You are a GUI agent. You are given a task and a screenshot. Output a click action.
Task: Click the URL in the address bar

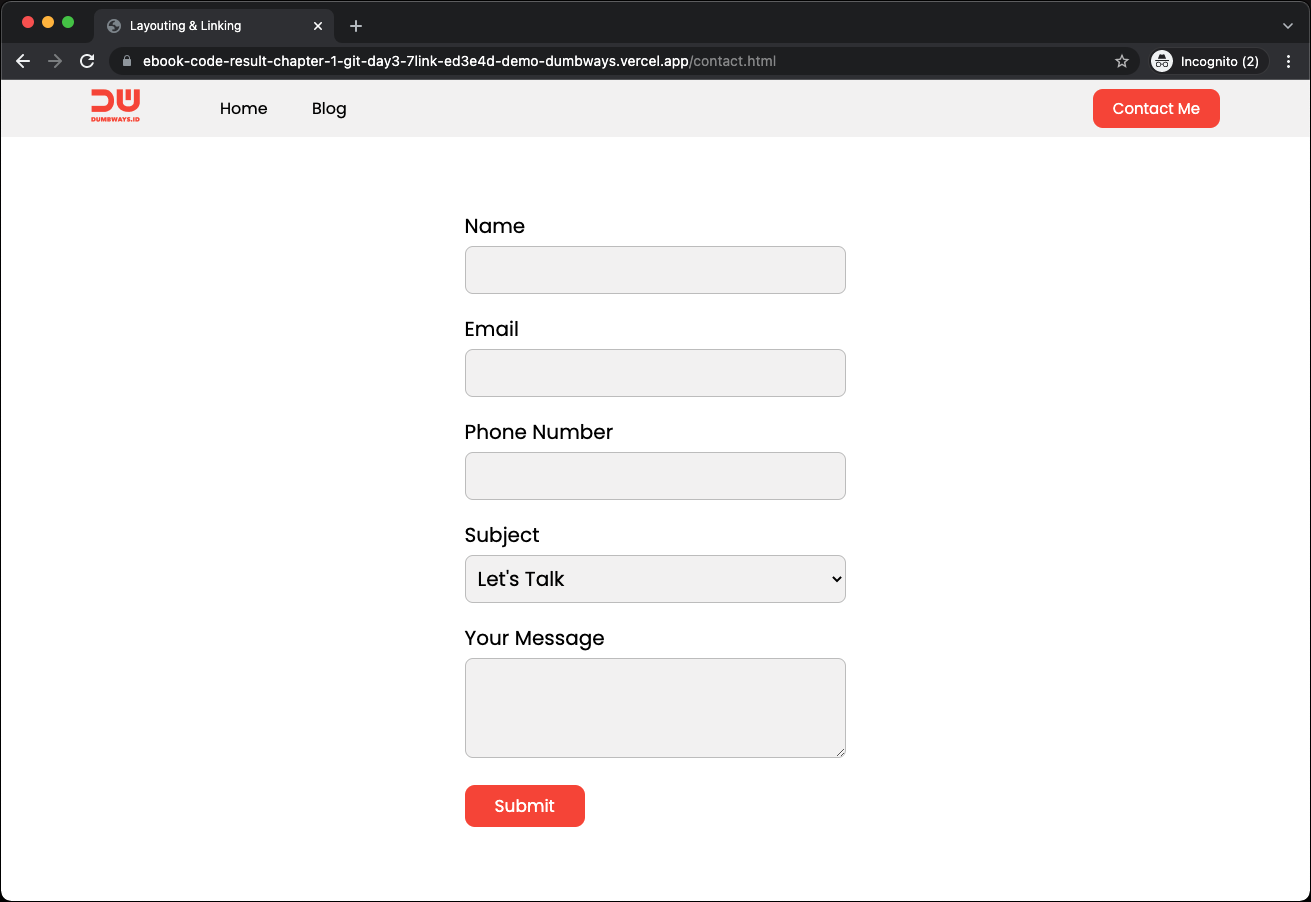tap(459, 61)
